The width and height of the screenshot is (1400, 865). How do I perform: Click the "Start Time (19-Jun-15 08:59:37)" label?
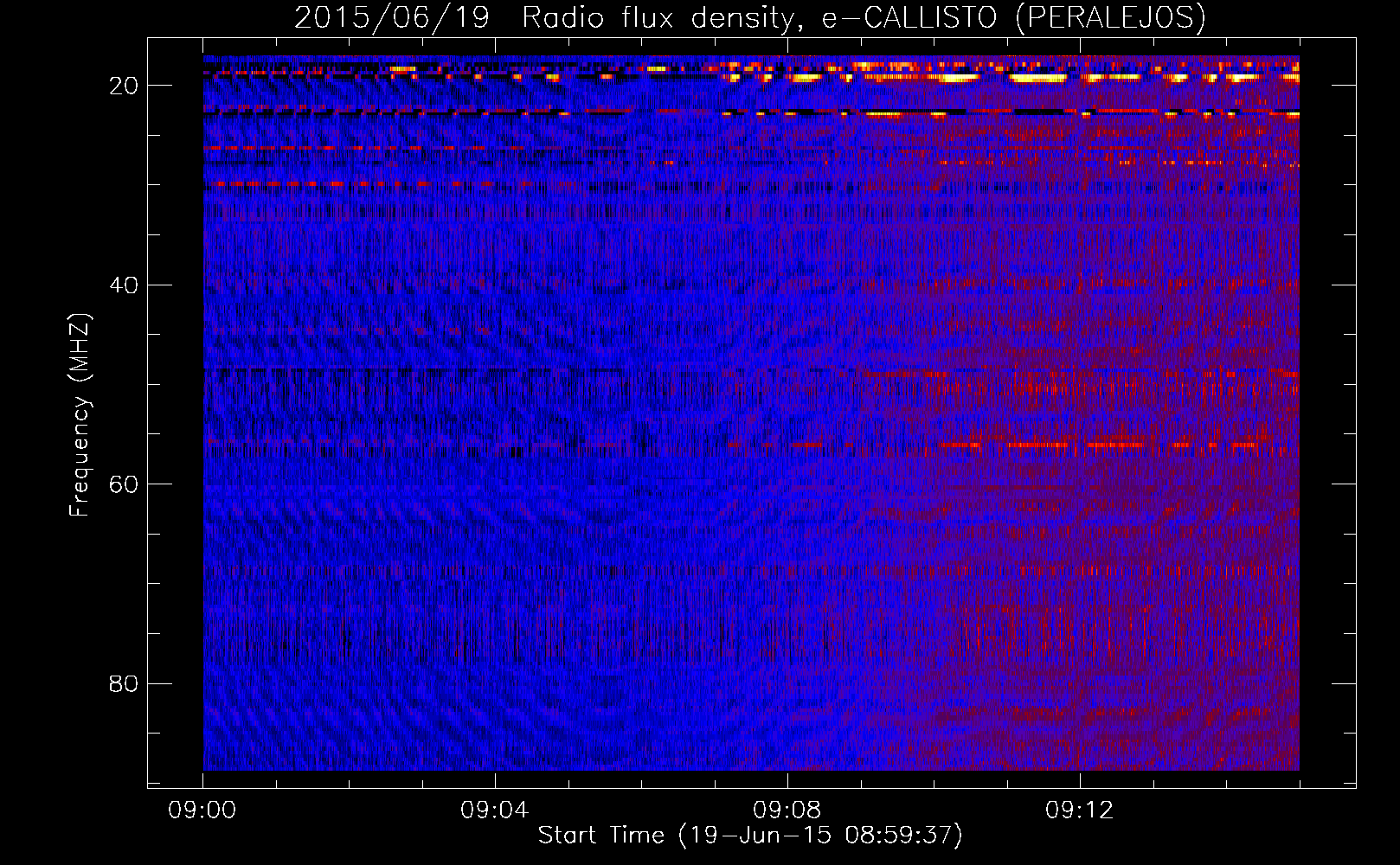click(x=750, y=836)
